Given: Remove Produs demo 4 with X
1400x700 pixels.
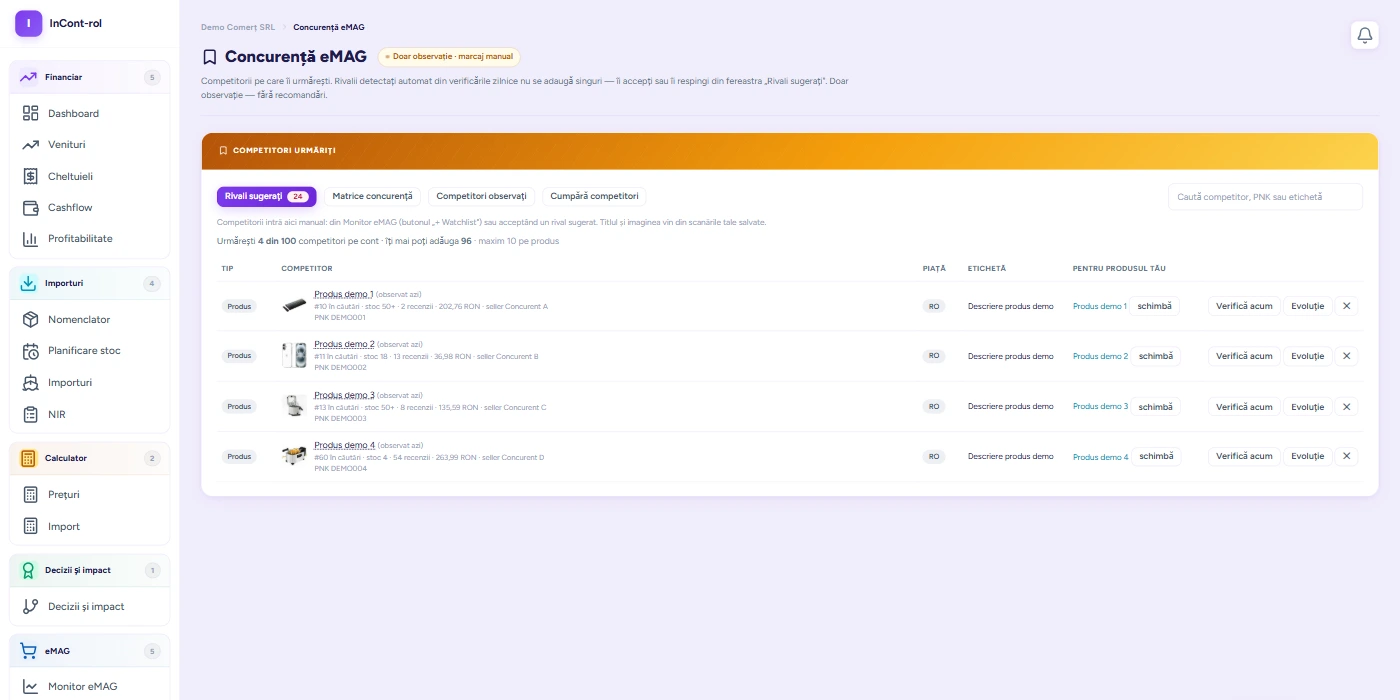Looking at the screenshot, I should point(1346,456).
